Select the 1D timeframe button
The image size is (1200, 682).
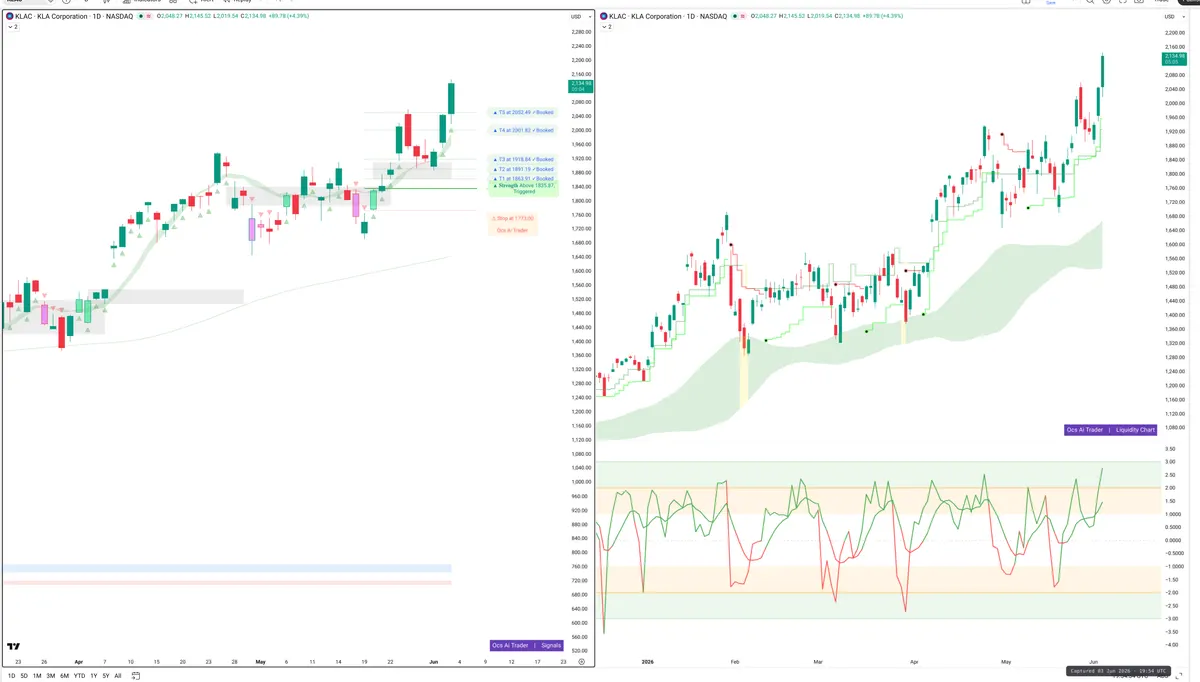coord(12,676)
